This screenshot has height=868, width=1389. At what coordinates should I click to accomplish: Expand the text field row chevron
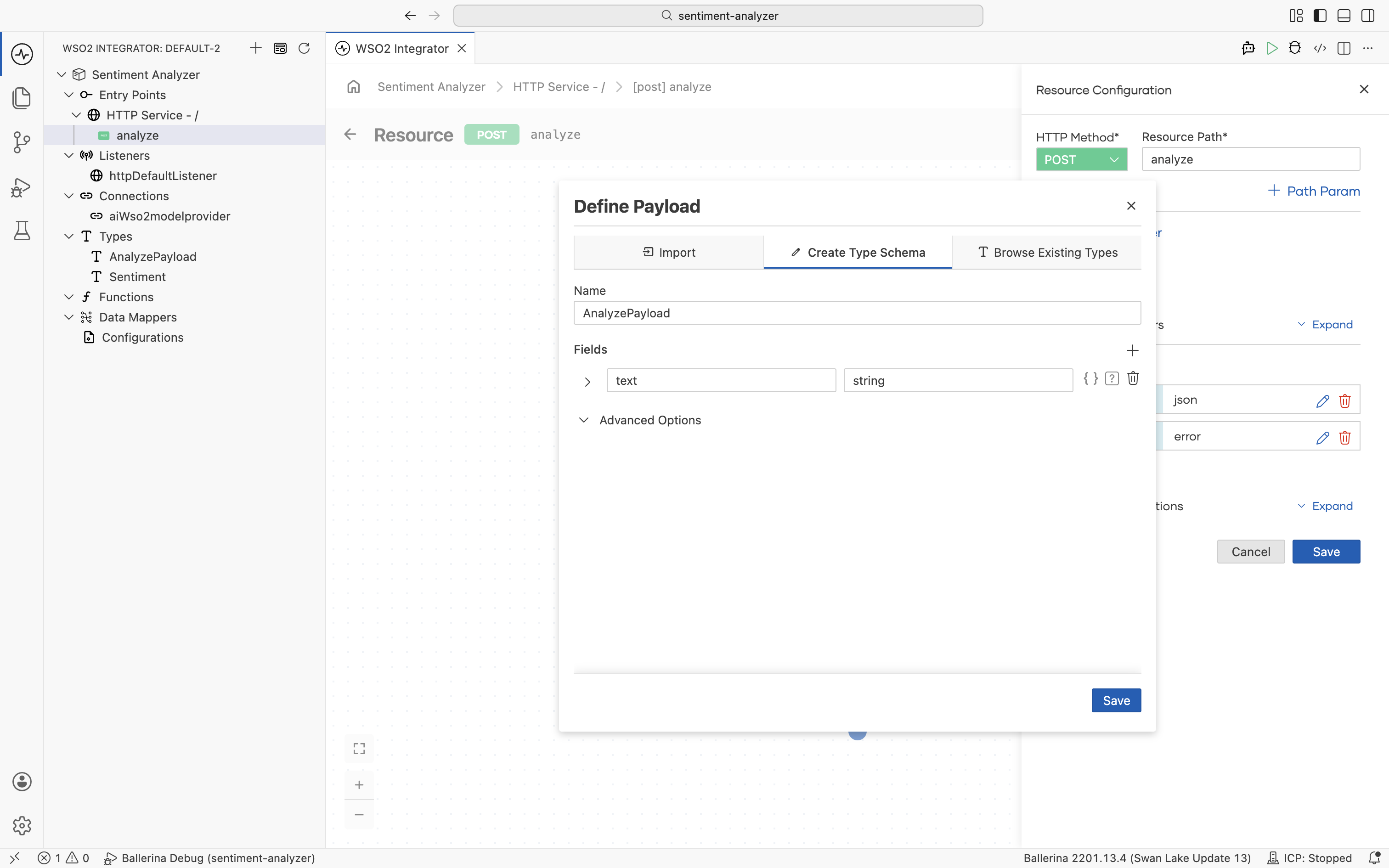point(587,382)
